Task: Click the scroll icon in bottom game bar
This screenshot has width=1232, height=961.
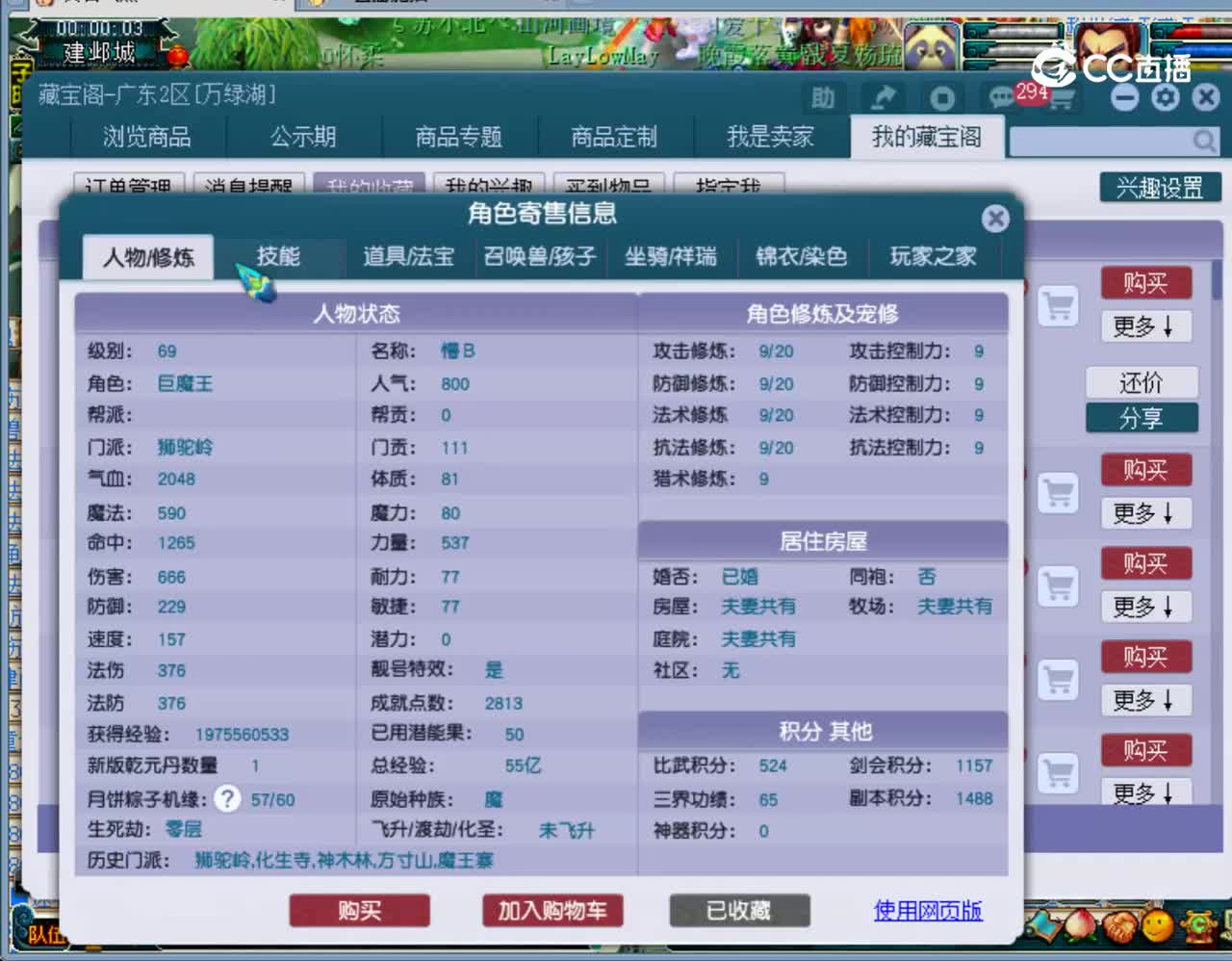Action: pos(1042,927)
